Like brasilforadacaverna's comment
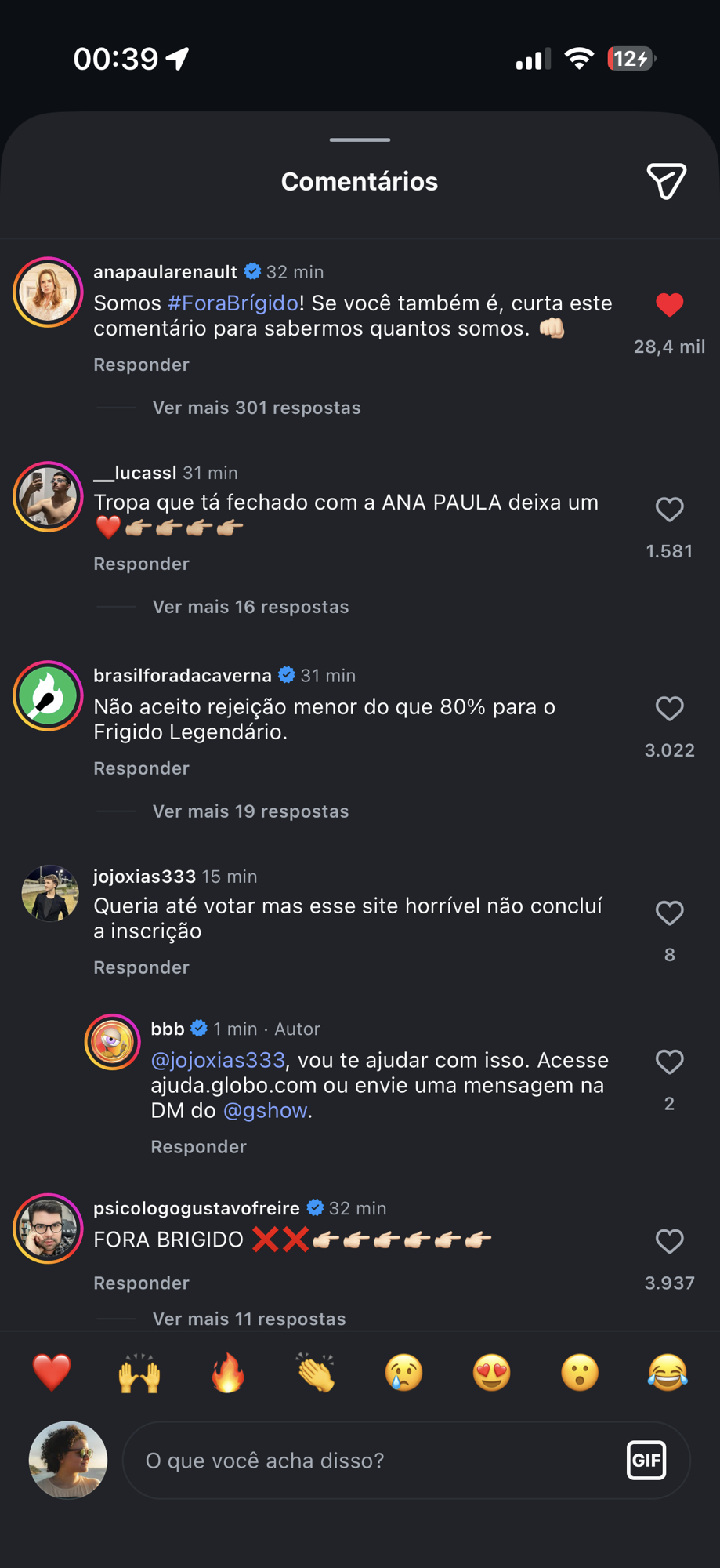Image resolution: width=720 pixels, height=1568 pixels. pyautogui.click(x=669, y=709)
